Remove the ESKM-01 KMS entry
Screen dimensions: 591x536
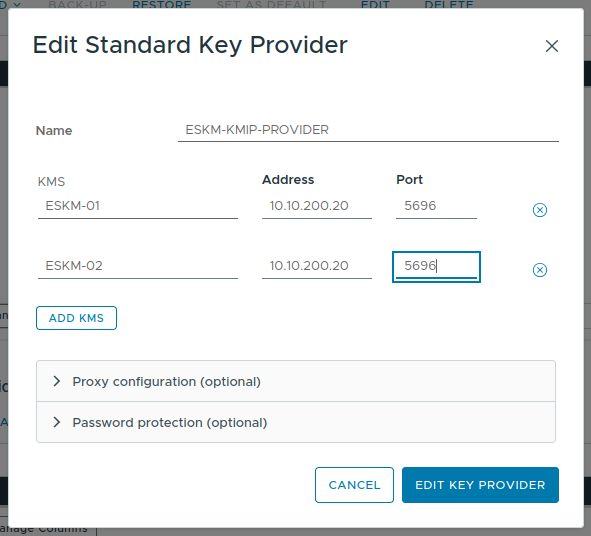click(540, 210)
